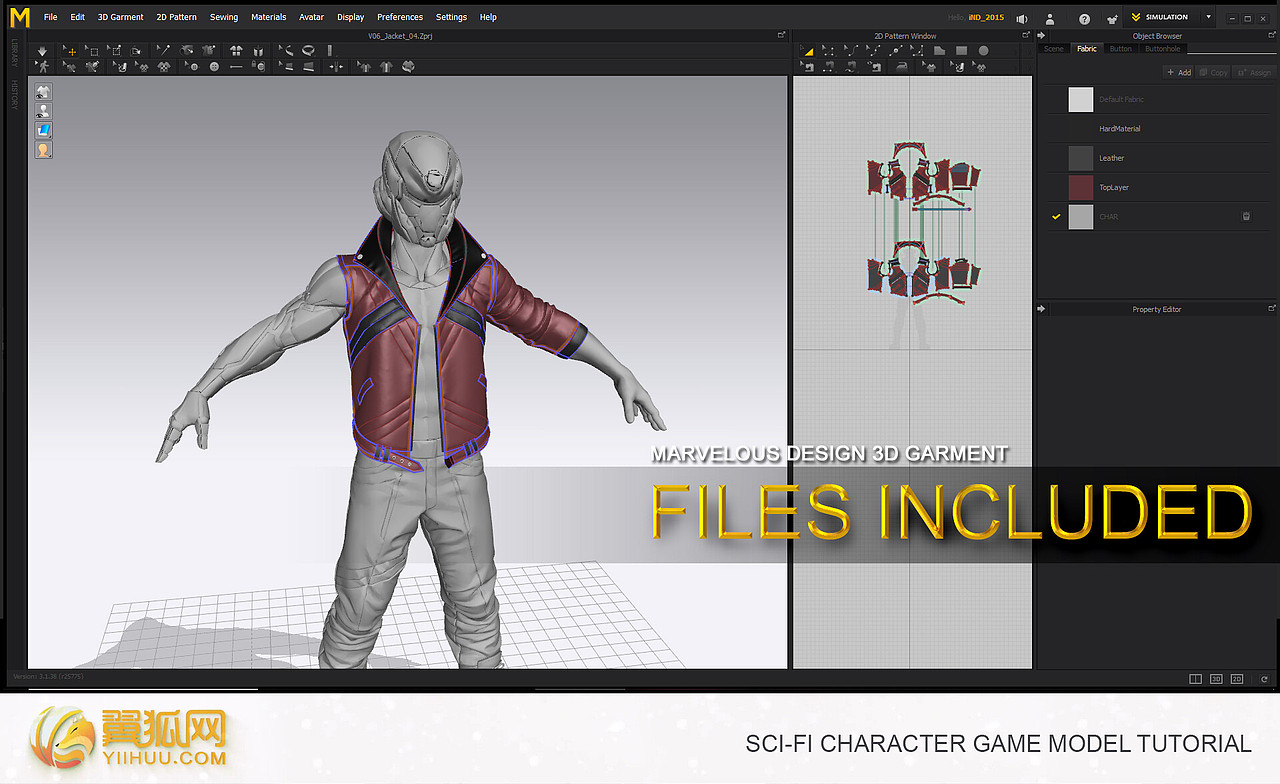Viewport: 1280px width, 784px height.
Task: Switch to the Scene tab
Action: point(1054,48)
